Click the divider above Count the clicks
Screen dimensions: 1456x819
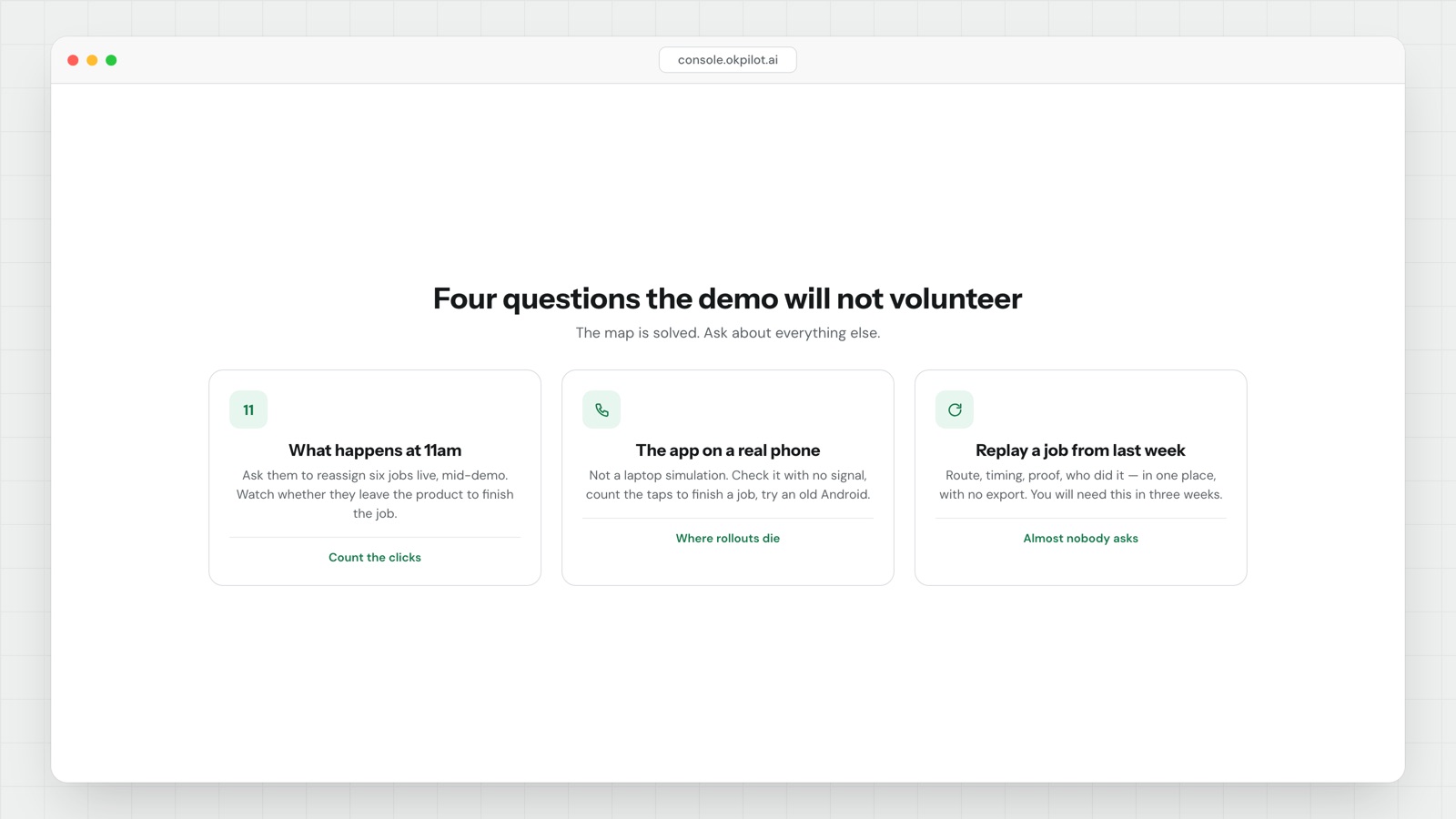pyautogui.click(x=375, y=538)
